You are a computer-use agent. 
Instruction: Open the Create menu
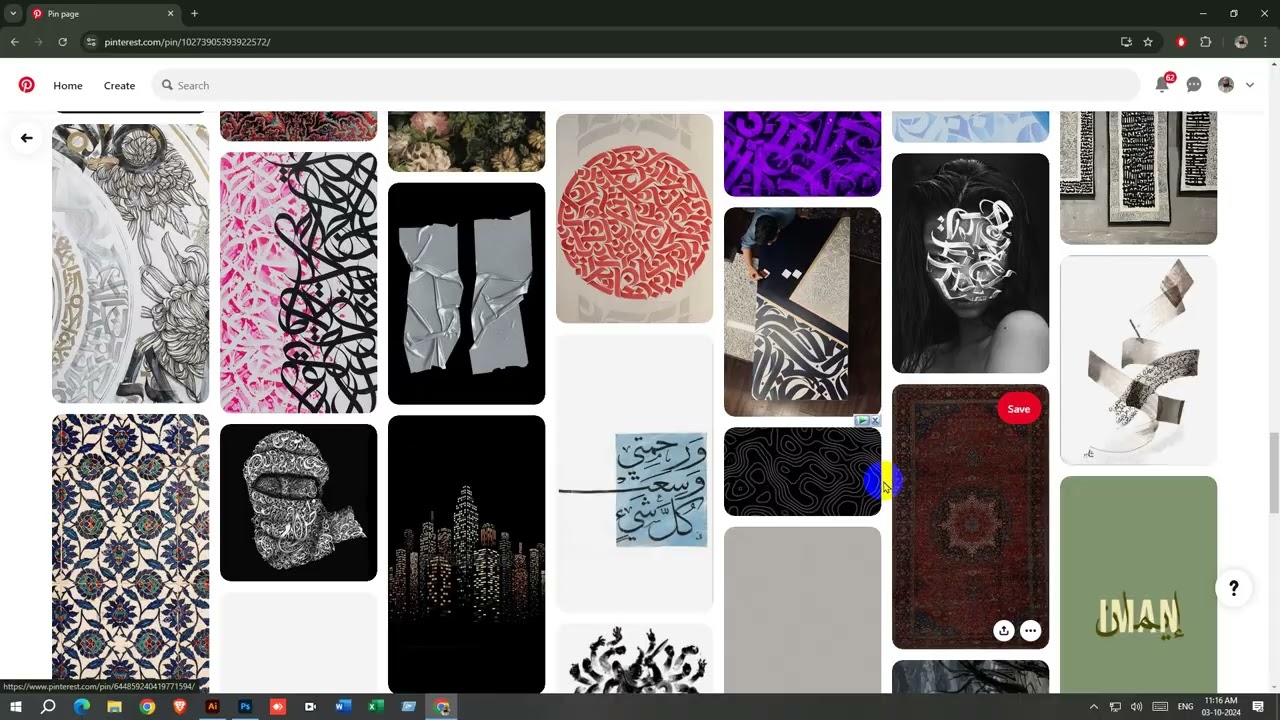click(x=119, y=85)
